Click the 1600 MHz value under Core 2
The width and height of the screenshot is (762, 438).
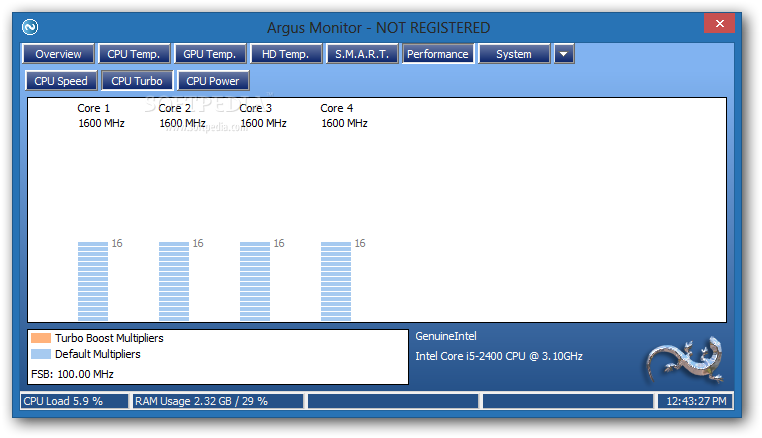pos(182,123)
